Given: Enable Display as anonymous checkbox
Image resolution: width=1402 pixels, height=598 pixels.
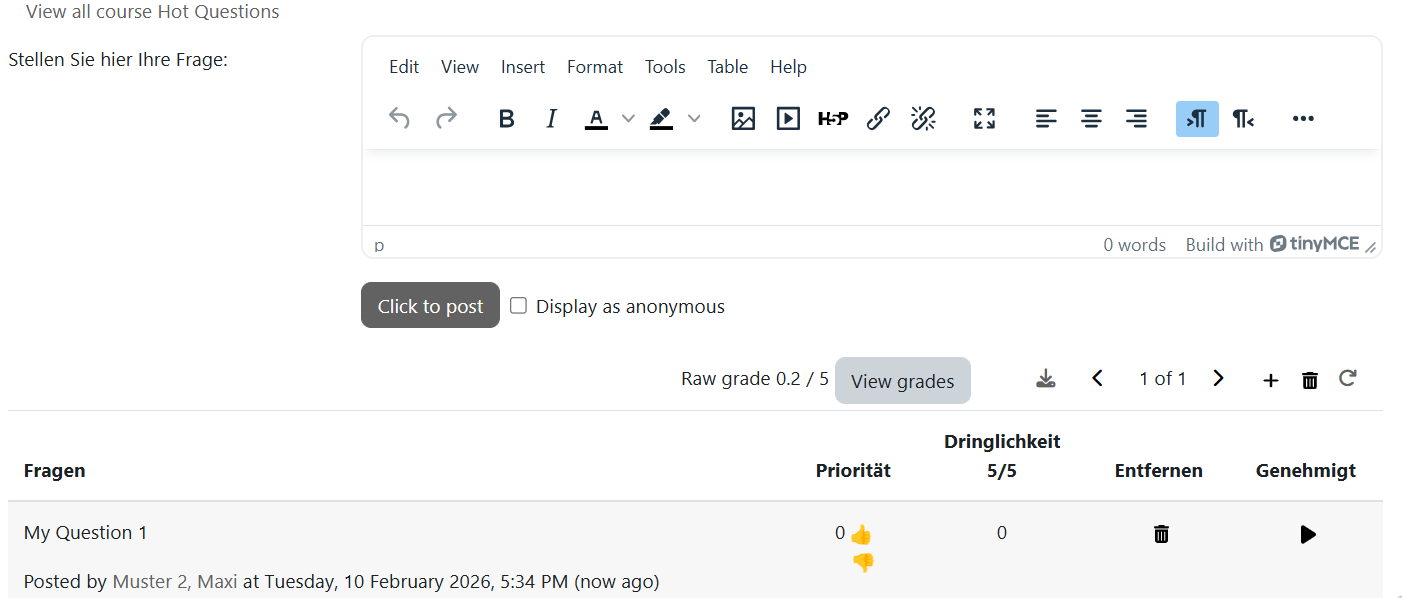Looking at the screenshot, I should [x=518, y=306].
